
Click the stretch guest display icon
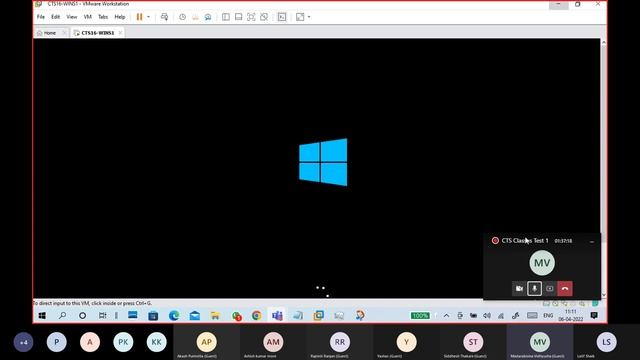pos(300,17)
